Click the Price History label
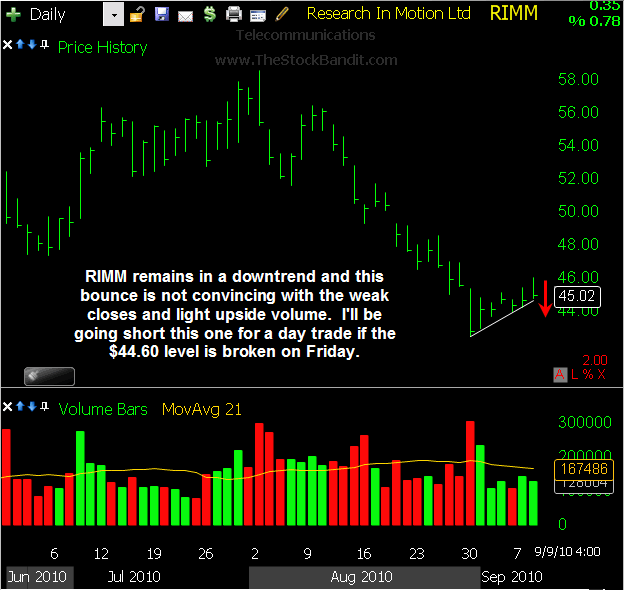This screenshot has height=590, width=624. pyautogui.click(x=102, y=47)
